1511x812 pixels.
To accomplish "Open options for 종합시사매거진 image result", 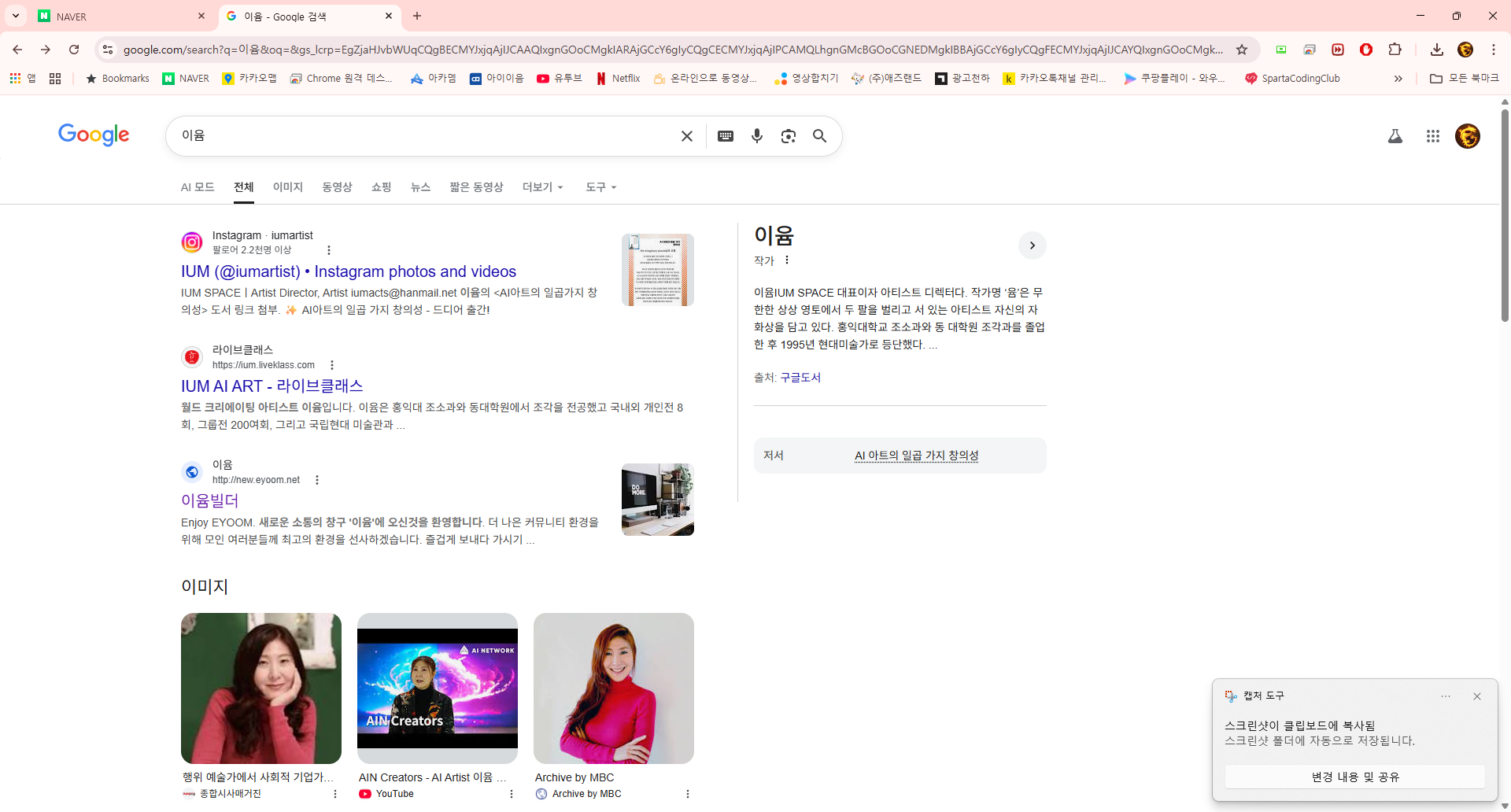I will click(335, 794).
